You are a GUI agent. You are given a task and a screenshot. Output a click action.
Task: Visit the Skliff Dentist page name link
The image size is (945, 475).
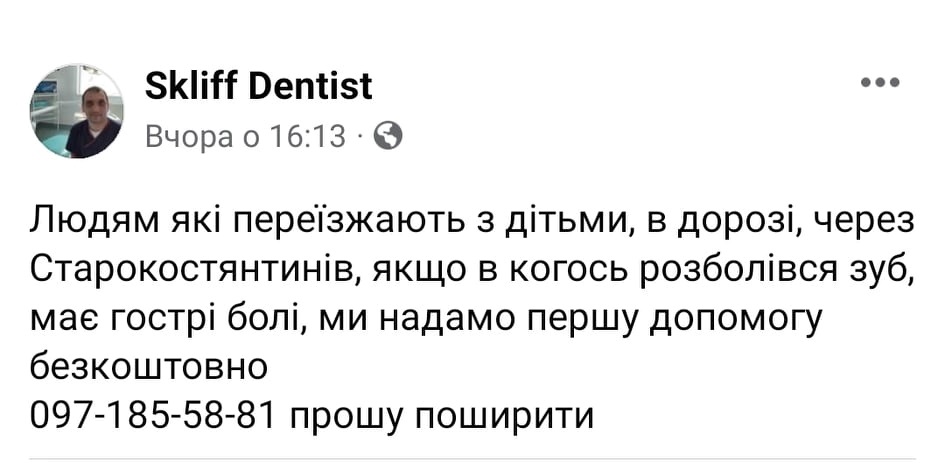point(259,86)
